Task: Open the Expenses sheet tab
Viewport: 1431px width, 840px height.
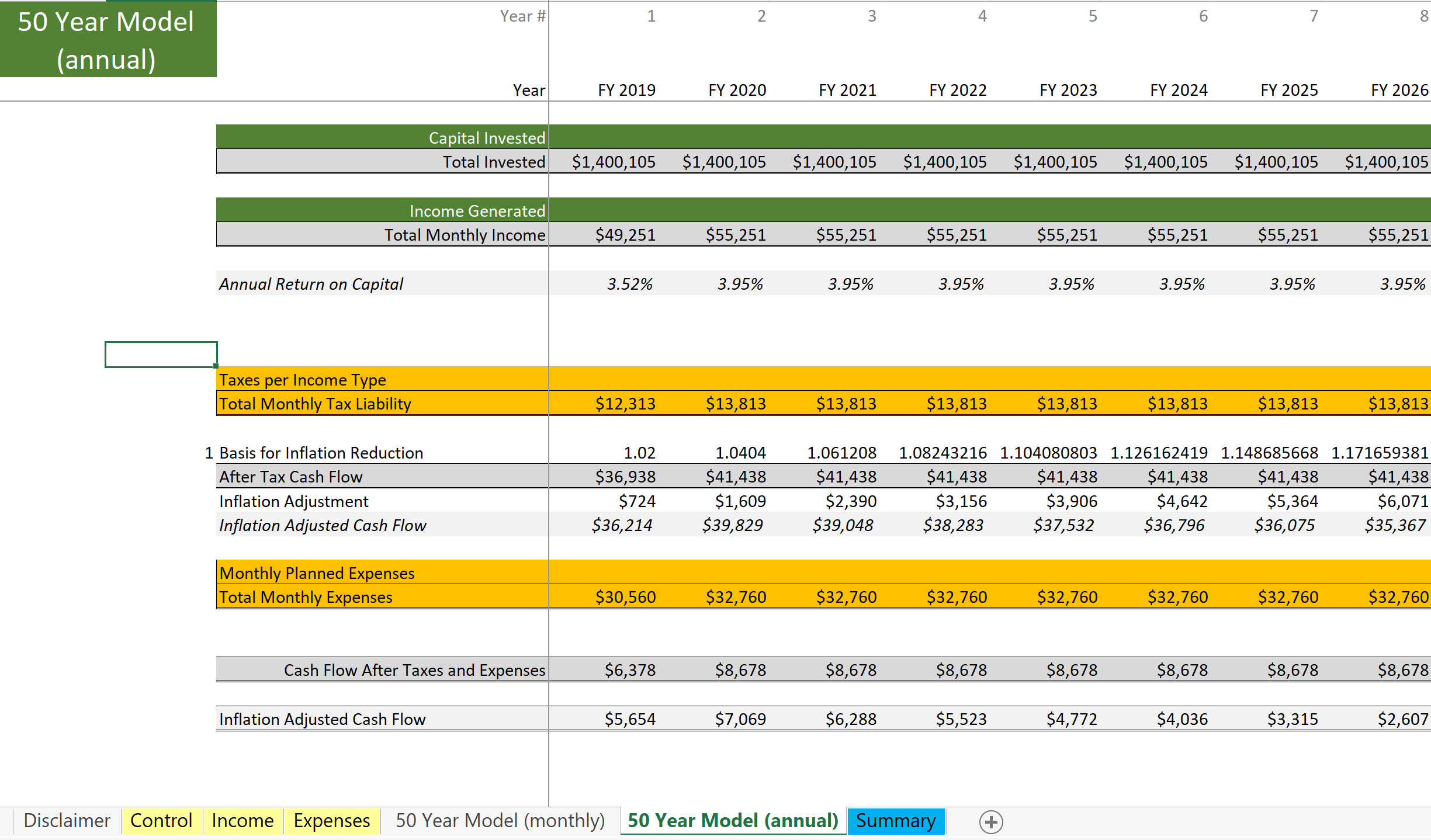Action: click(x=331, y=821)
